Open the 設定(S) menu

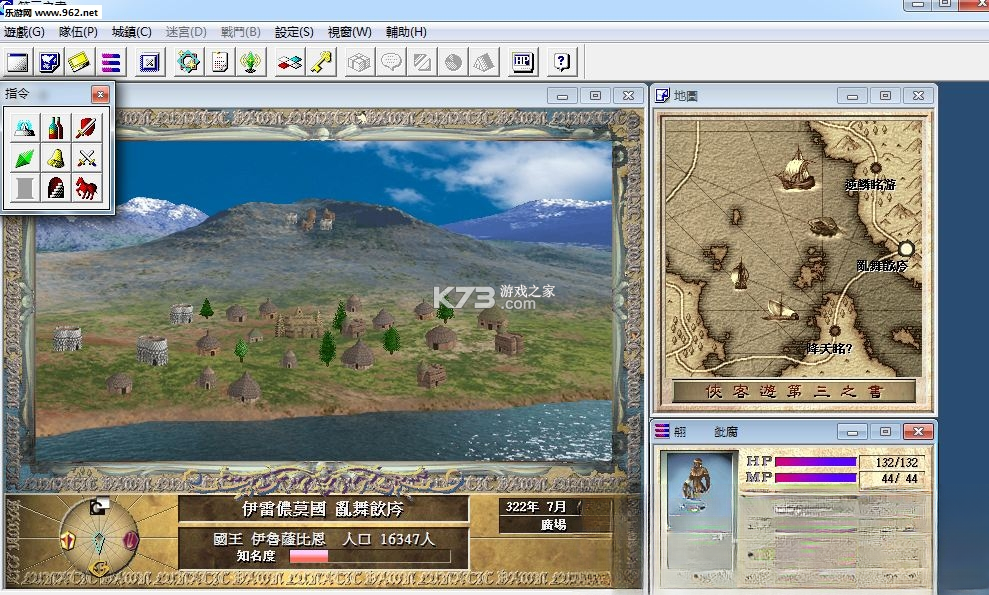[x=294, y=32]
